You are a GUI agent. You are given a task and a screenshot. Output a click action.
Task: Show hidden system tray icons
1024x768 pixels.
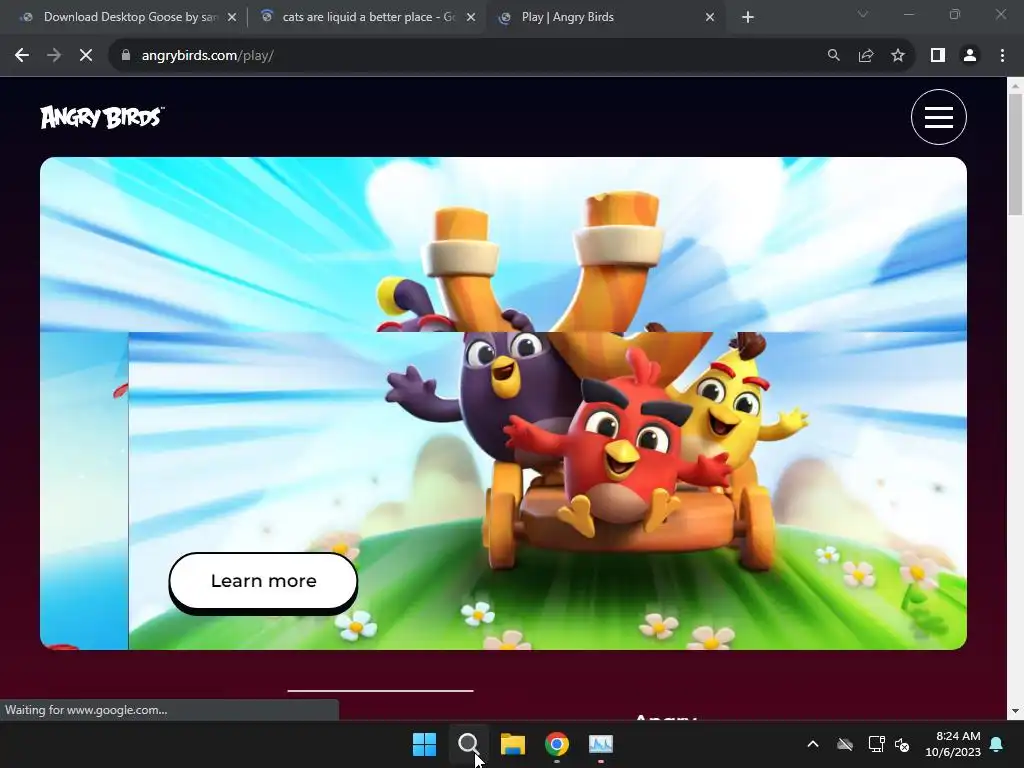pyautogui.click(x=813, y=744)
